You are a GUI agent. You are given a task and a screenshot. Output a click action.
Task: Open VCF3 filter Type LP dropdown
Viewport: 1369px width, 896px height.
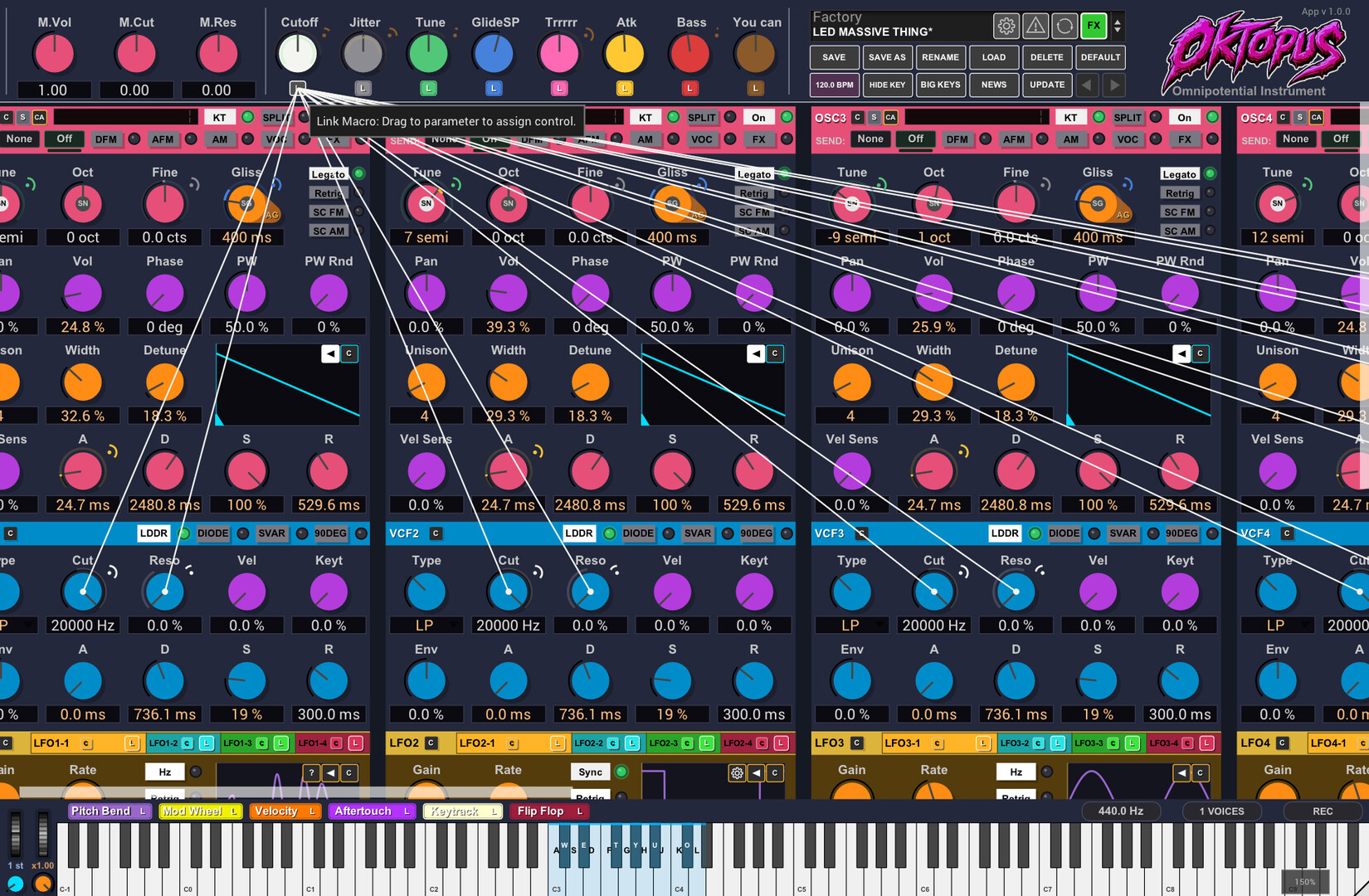click(851, 625)
